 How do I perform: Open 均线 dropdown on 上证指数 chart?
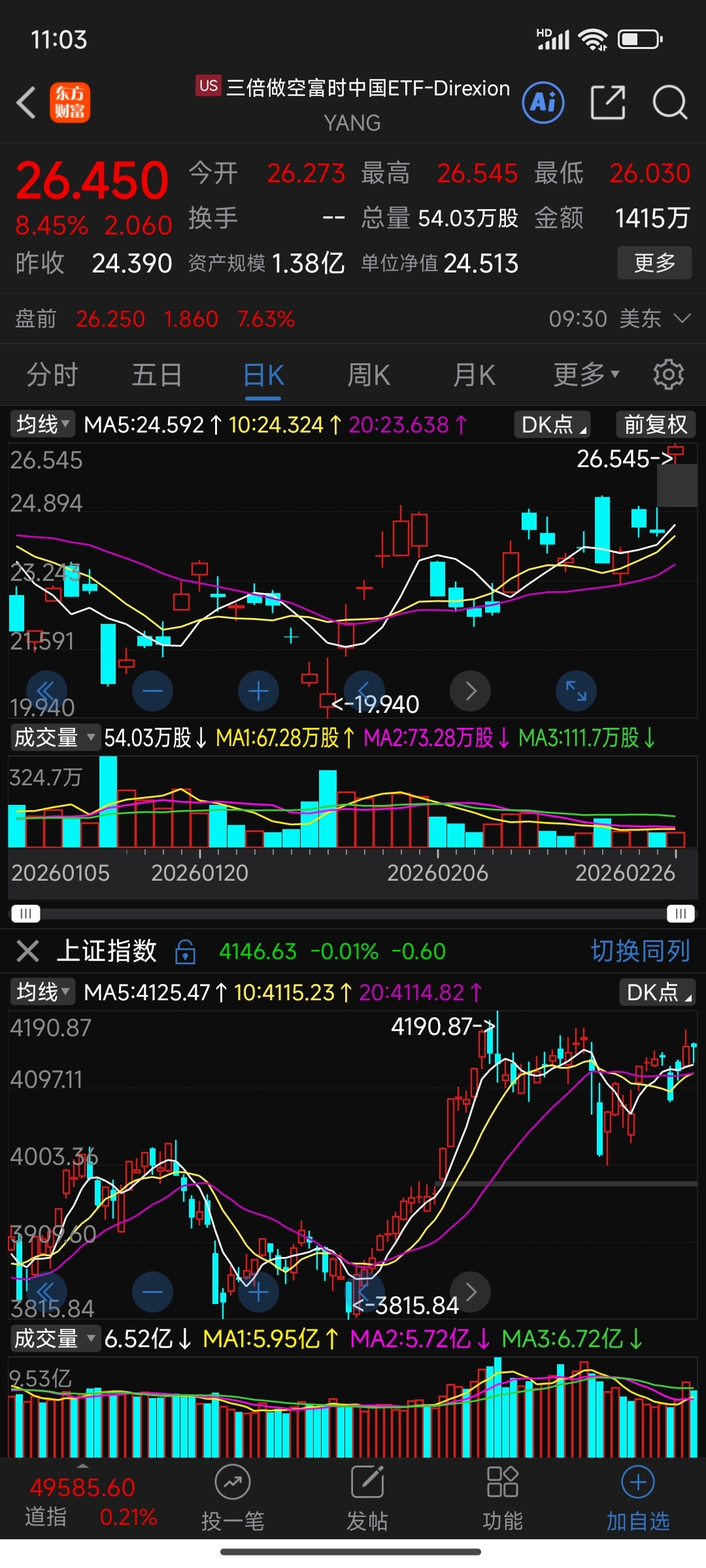pyautogui.click(x=42, y=992)
